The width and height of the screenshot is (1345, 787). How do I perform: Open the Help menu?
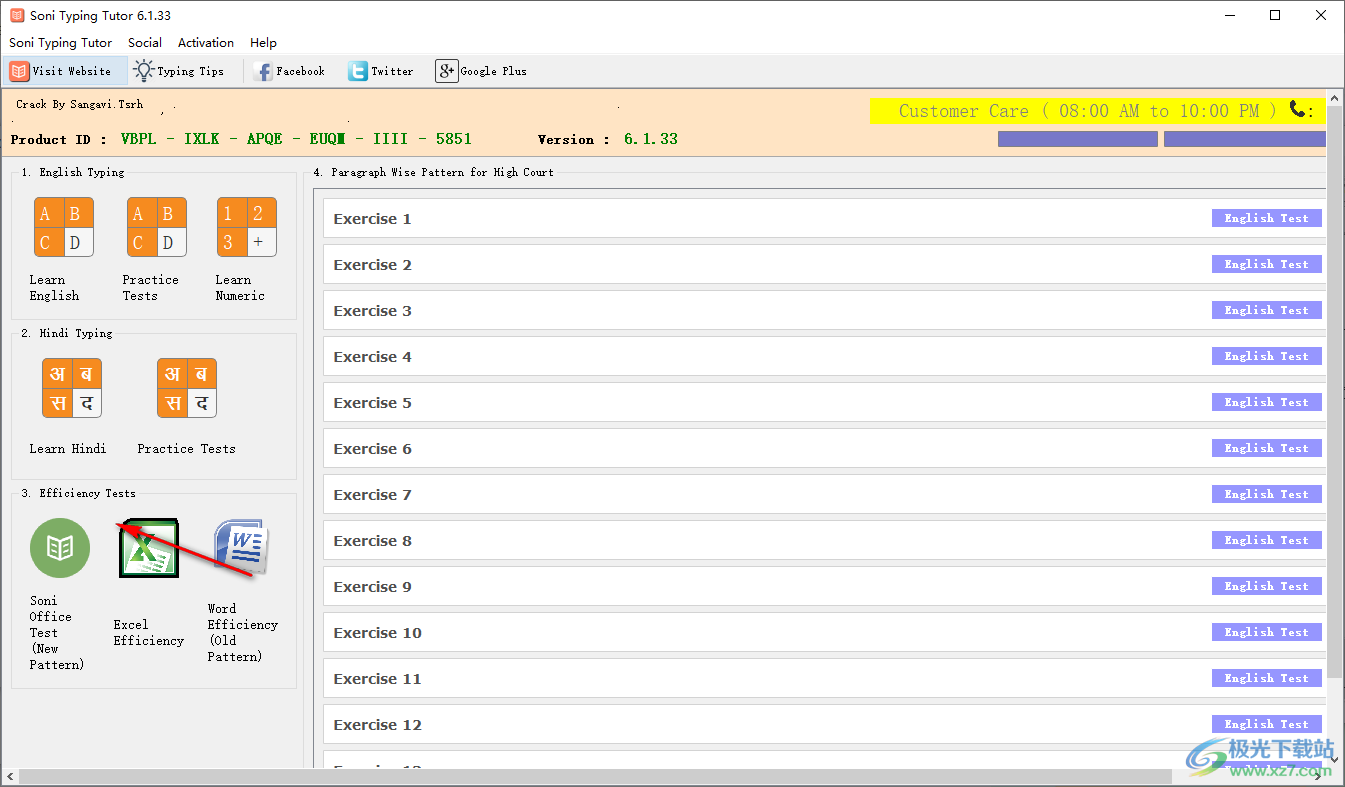click(263, 42)
